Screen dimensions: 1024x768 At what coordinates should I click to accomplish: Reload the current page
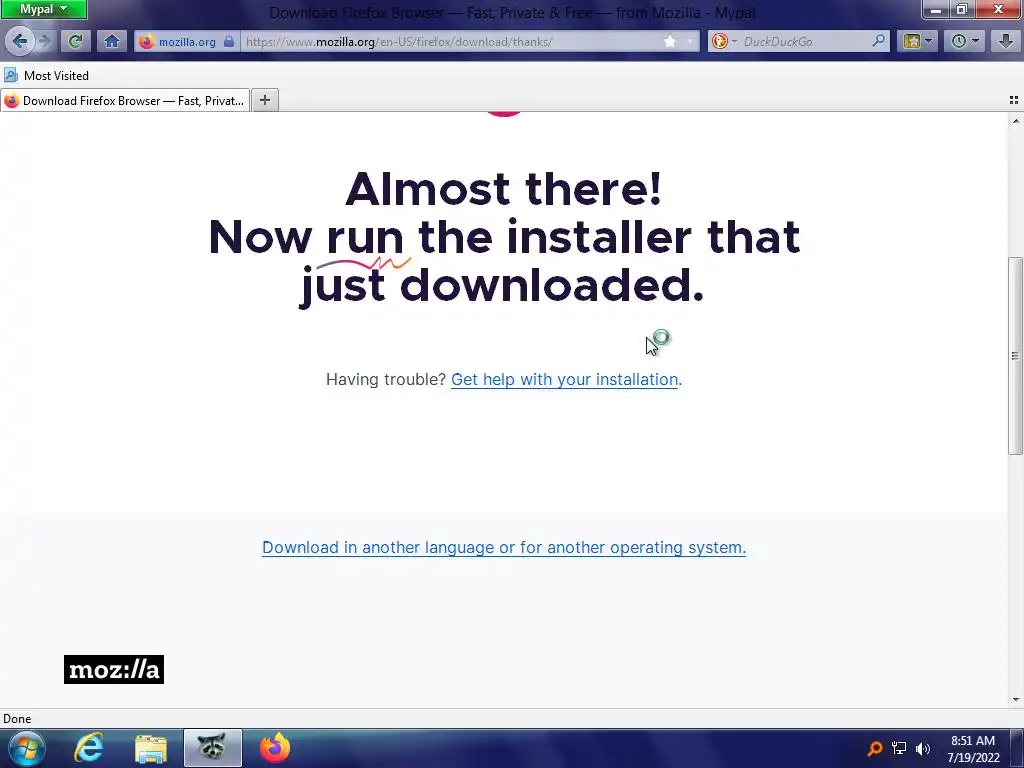click(x=75, y=41)
